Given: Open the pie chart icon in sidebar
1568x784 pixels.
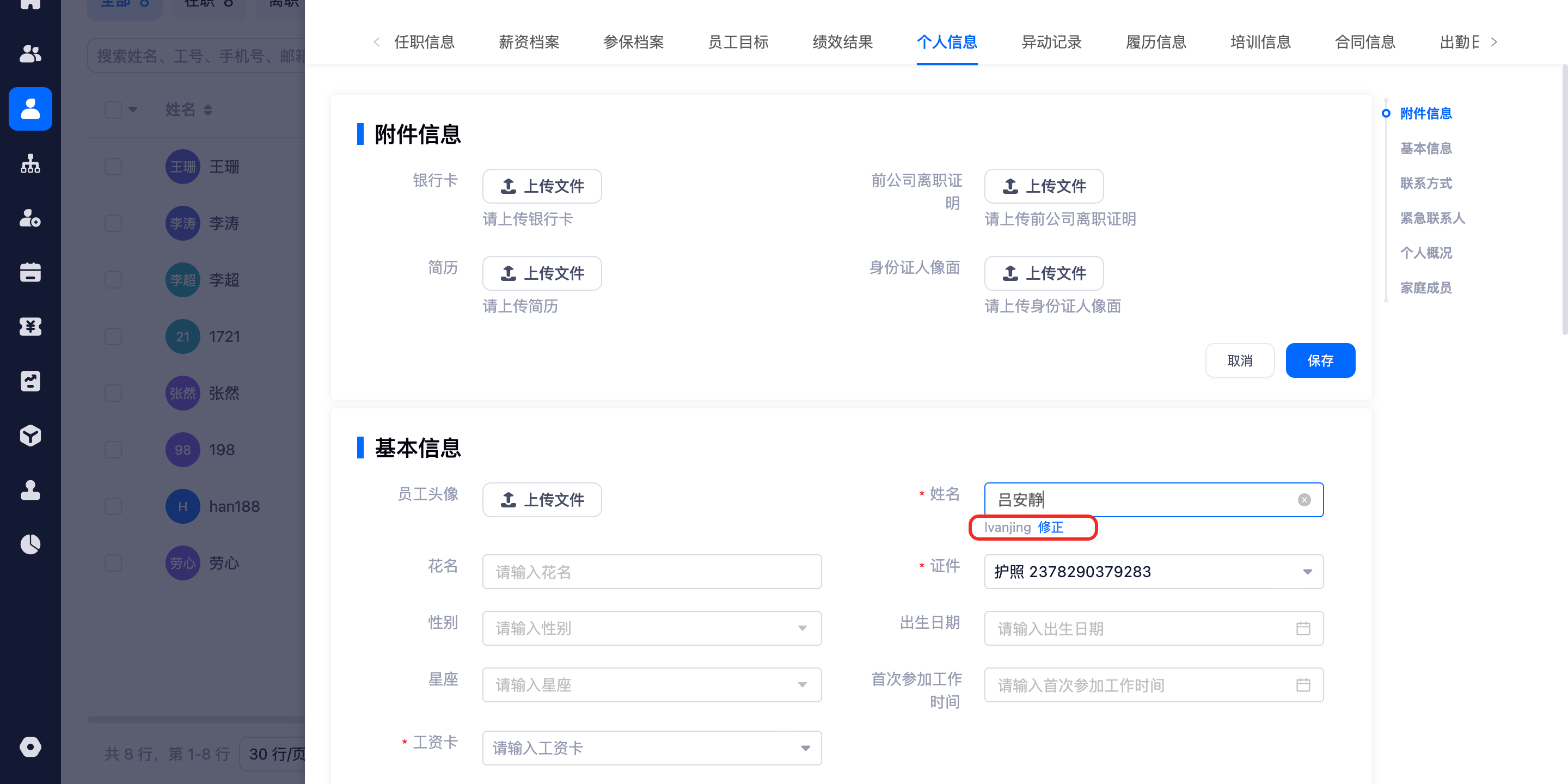Looking at the screenshot, I should [30, 544].
